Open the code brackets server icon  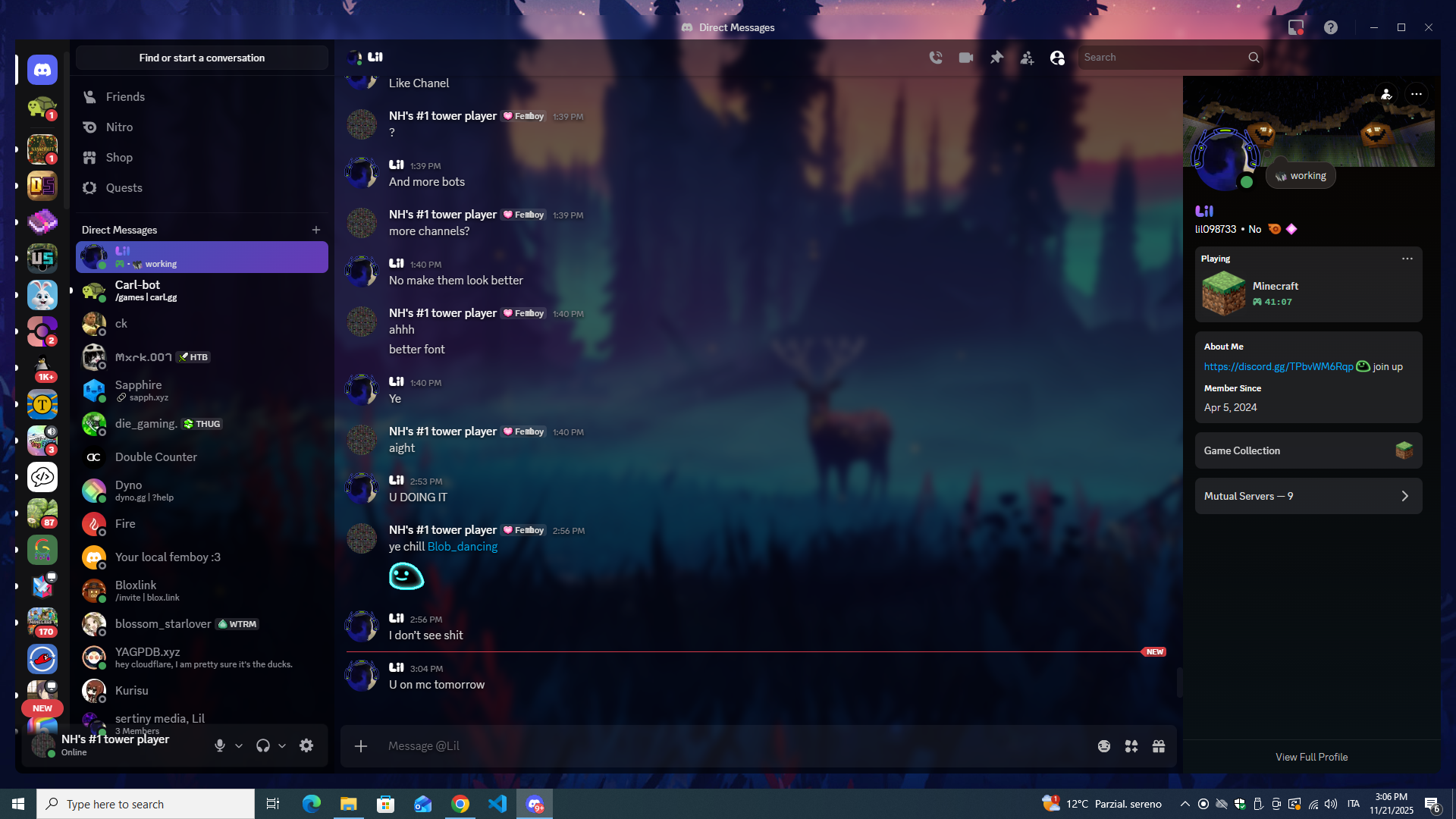click(42, 477)
